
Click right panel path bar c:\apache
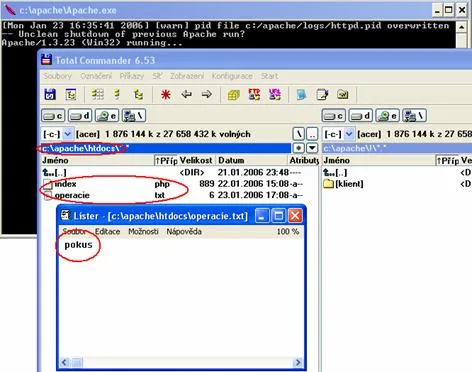click(397, 148)
